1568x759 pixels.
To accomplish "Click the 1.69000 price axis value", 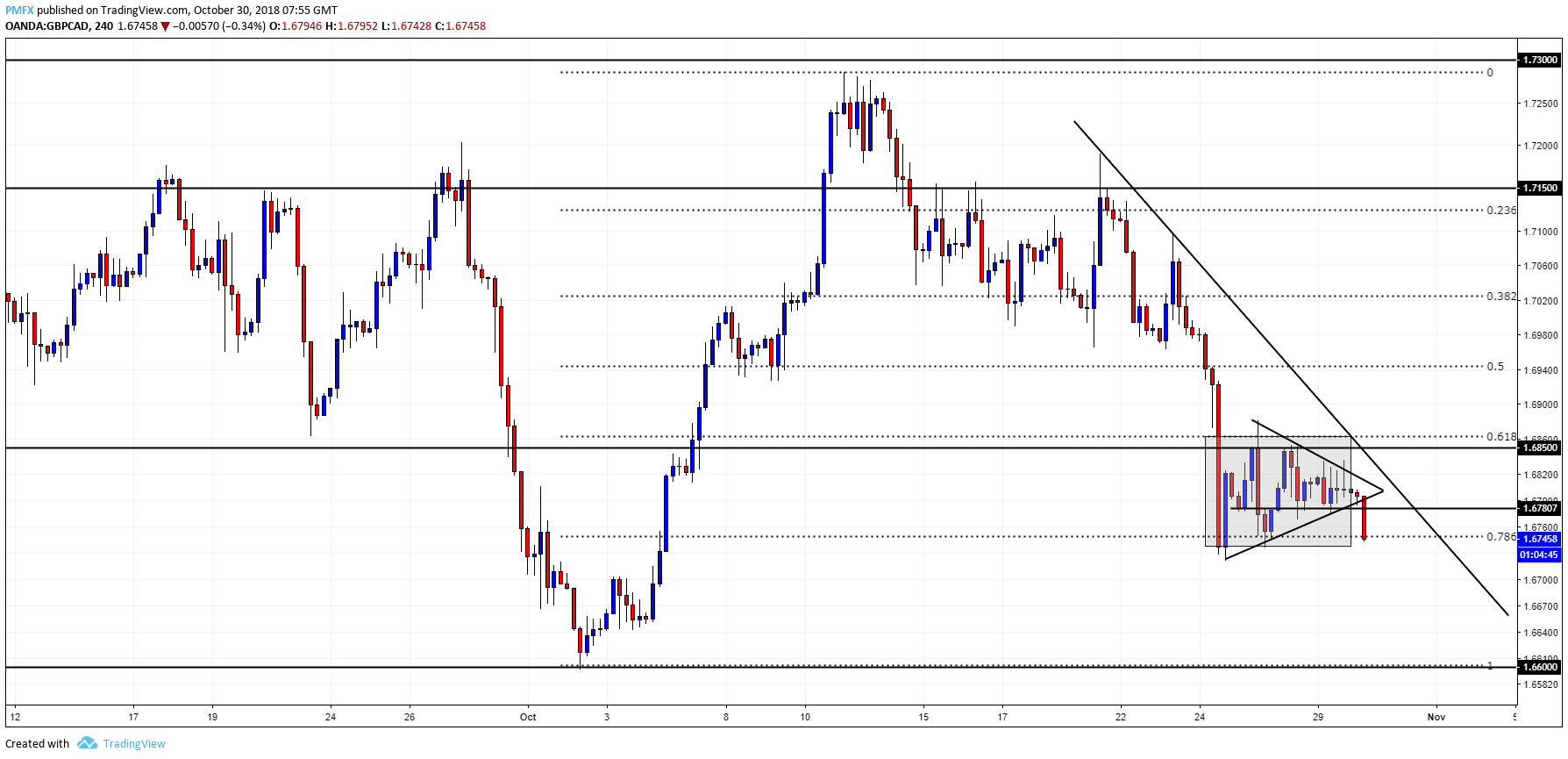I will [x=1541, y=405].
